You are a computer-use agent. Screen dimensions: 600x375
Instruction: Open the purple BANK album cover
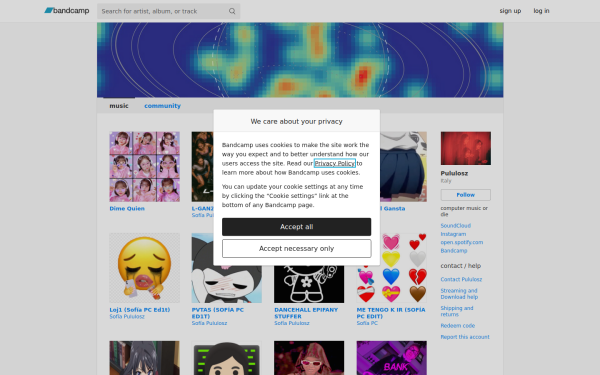[x=391, y=358]
